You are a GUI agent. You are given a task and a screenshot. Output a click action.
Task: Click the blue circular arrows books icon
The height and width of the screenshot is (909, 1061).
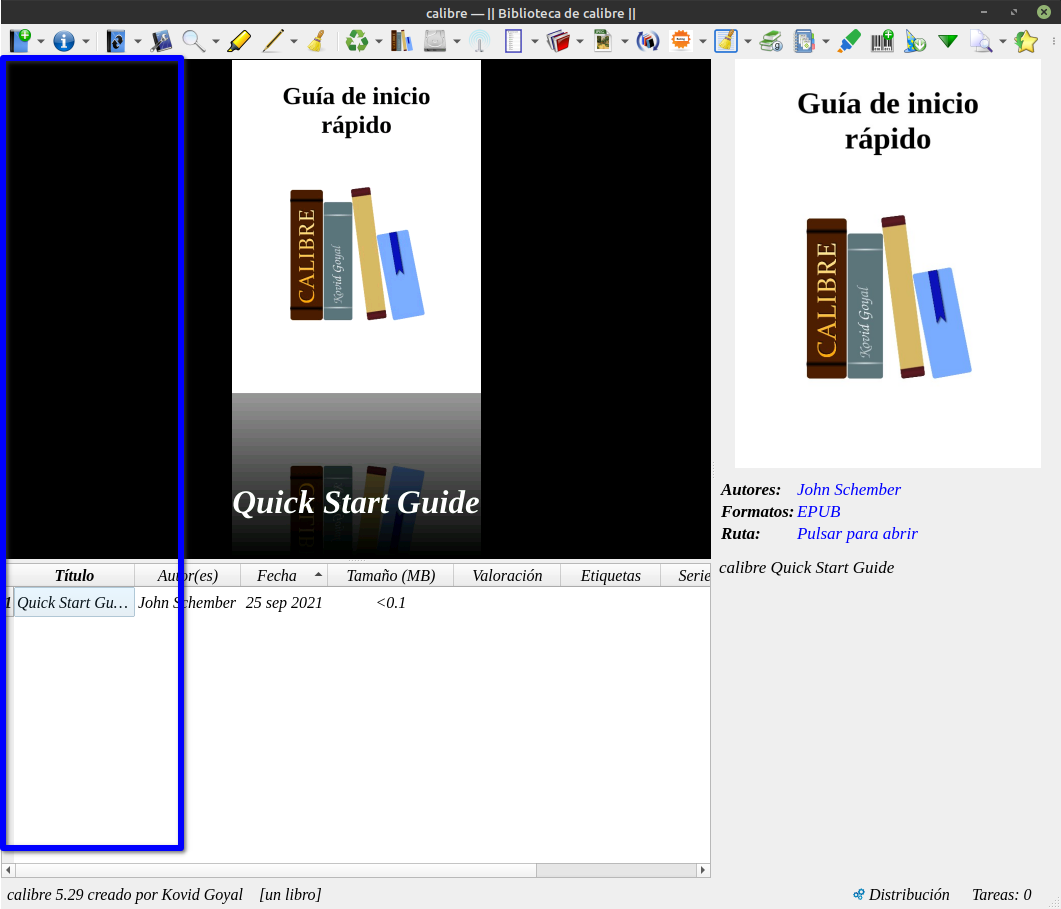click(648, 41)
